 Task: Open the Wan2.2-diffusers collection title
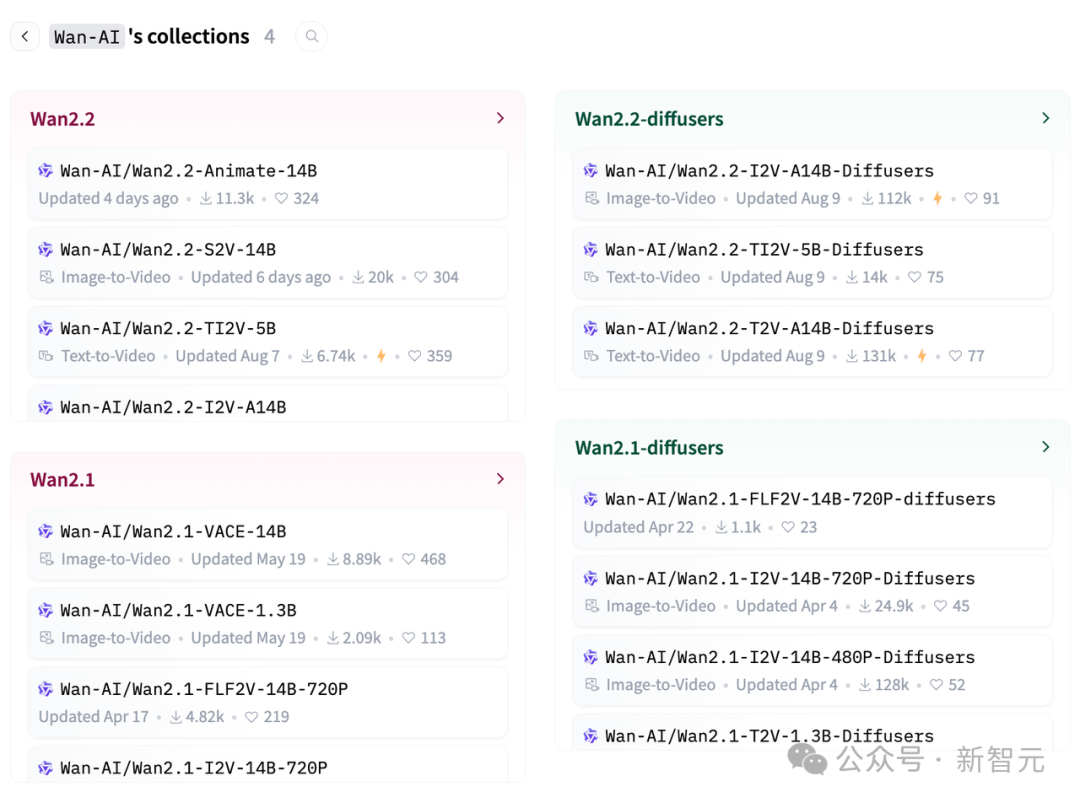pos(649,119)
